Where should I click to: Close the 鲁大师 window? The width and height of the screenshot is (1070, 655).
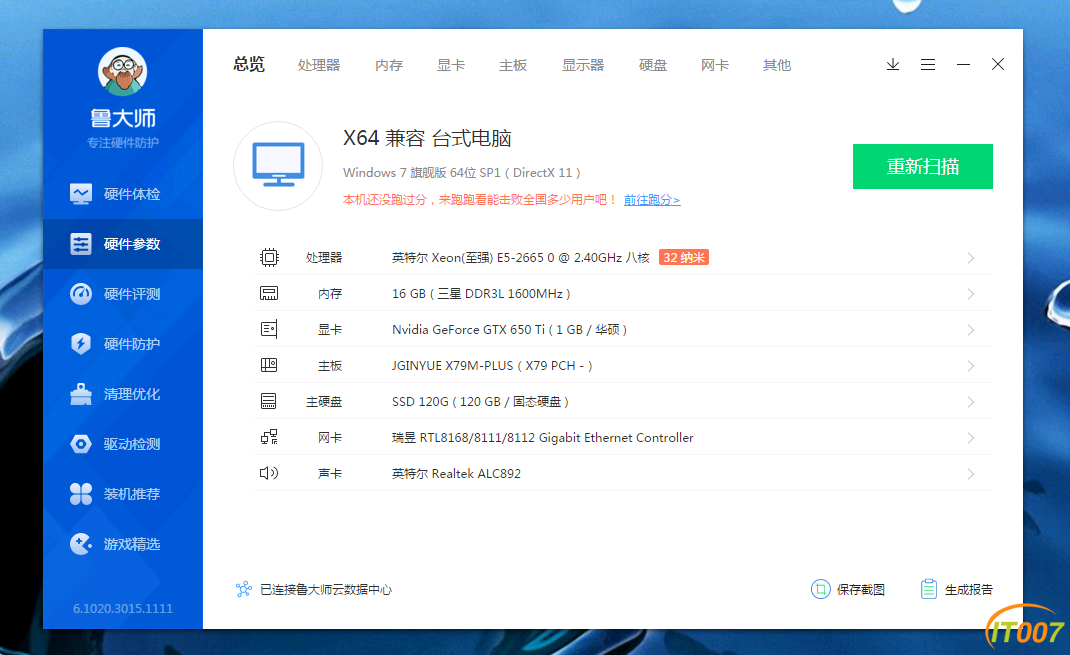click(998, 64)
